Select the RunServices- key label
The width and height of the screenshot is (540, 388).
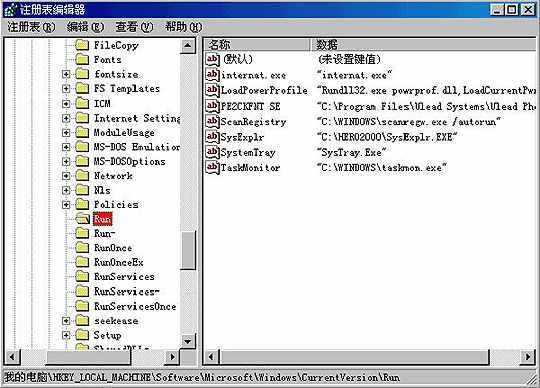(127, 292)
